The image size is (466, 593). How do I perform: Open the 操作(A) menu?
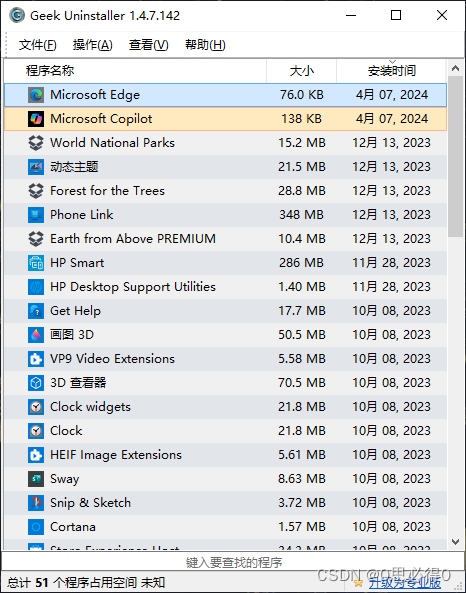click(93, 45)
